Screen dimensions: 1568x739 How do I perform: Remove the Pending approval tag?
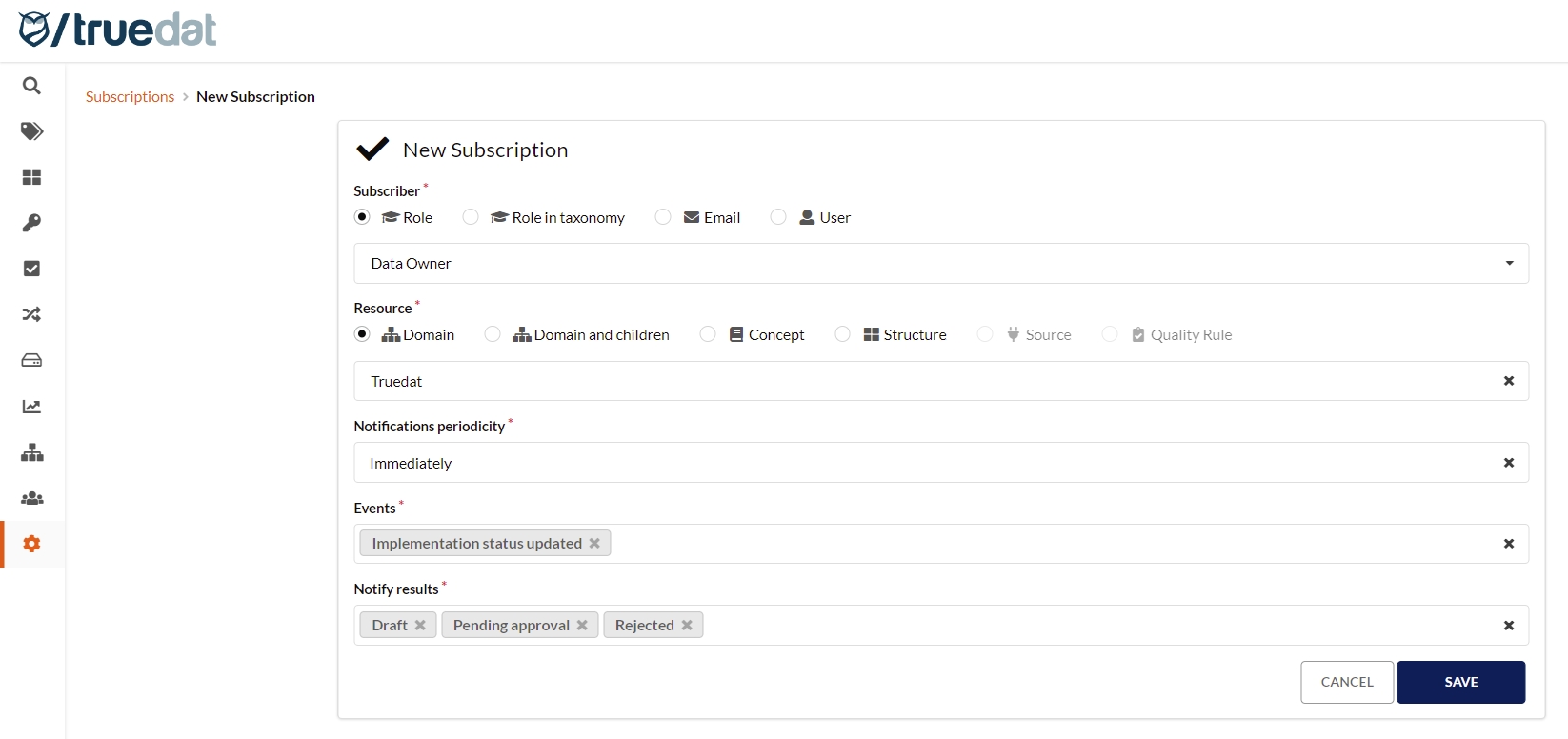coord(582,626)
